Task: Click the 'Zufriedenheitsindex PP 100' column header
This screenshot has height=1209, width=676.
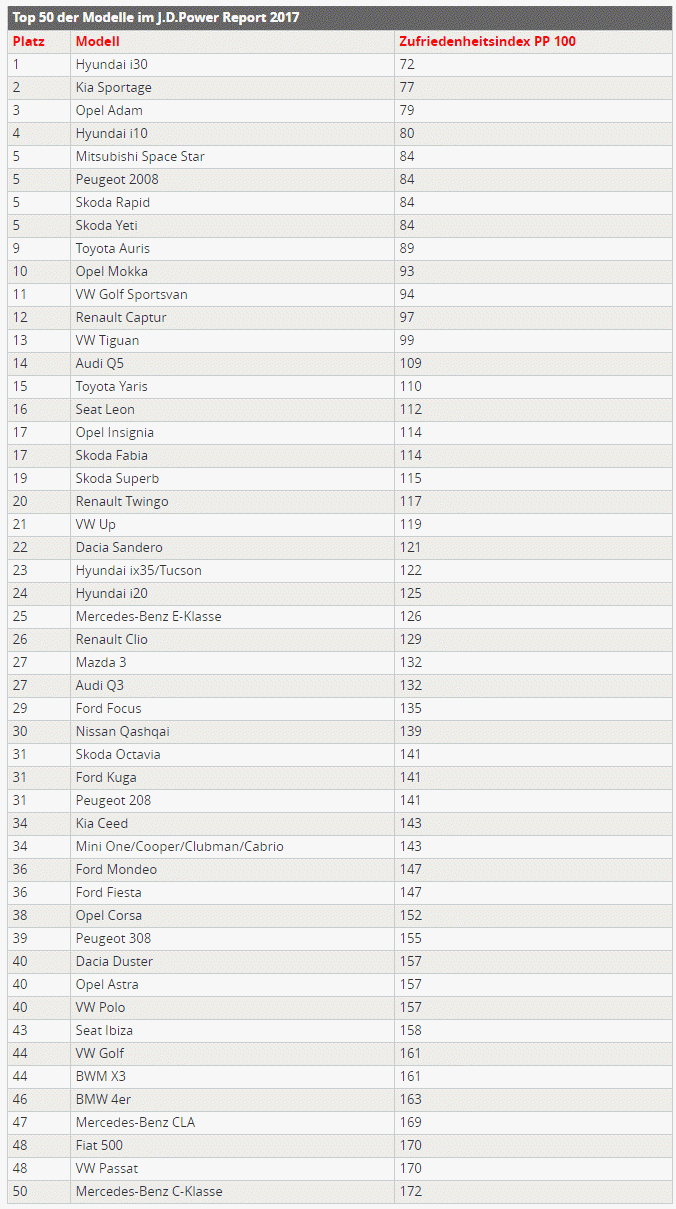Action: click(x=487, y=41)
